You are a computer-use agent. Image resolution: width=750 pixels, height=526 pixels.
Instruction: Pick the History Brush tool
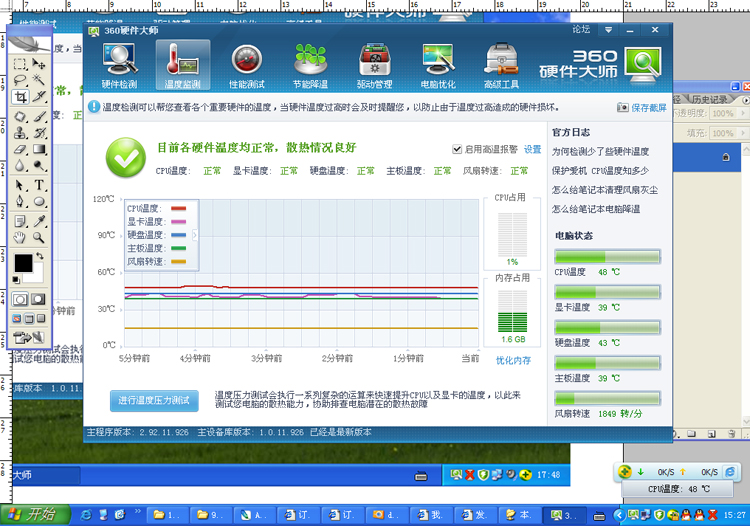coord(39,132)
